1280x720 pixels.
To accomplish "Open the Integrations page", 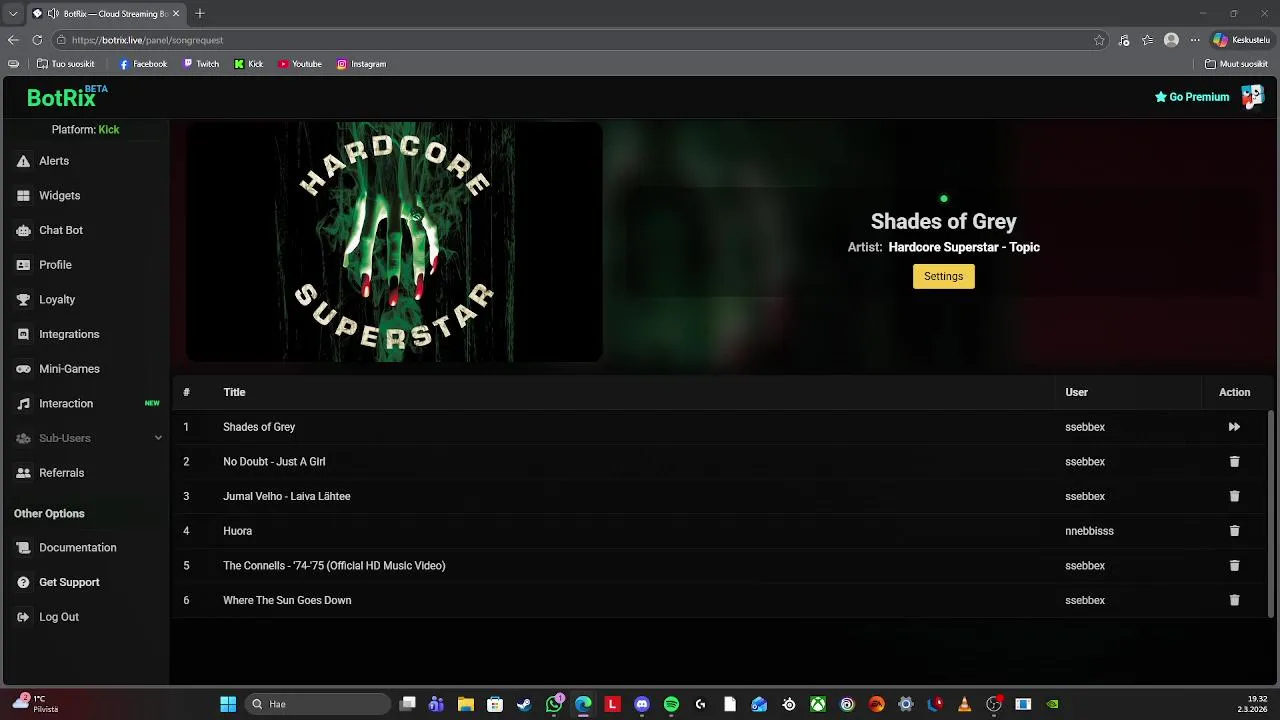I will [x=69, y=334].
